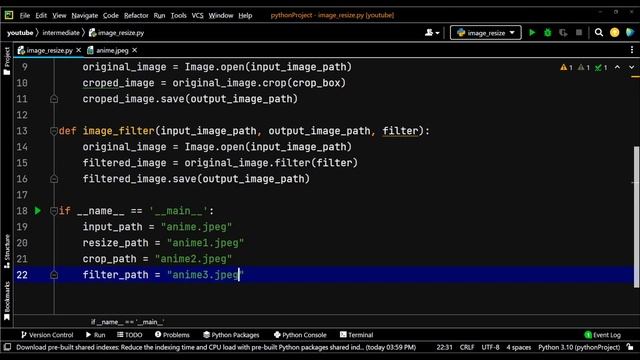
Task: Collapse the image_filter function fold at line 13
Action: (53, 131)
